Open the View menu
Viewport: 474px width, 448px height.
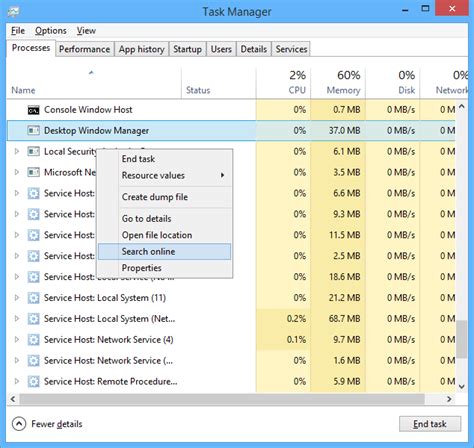(86, 31)
